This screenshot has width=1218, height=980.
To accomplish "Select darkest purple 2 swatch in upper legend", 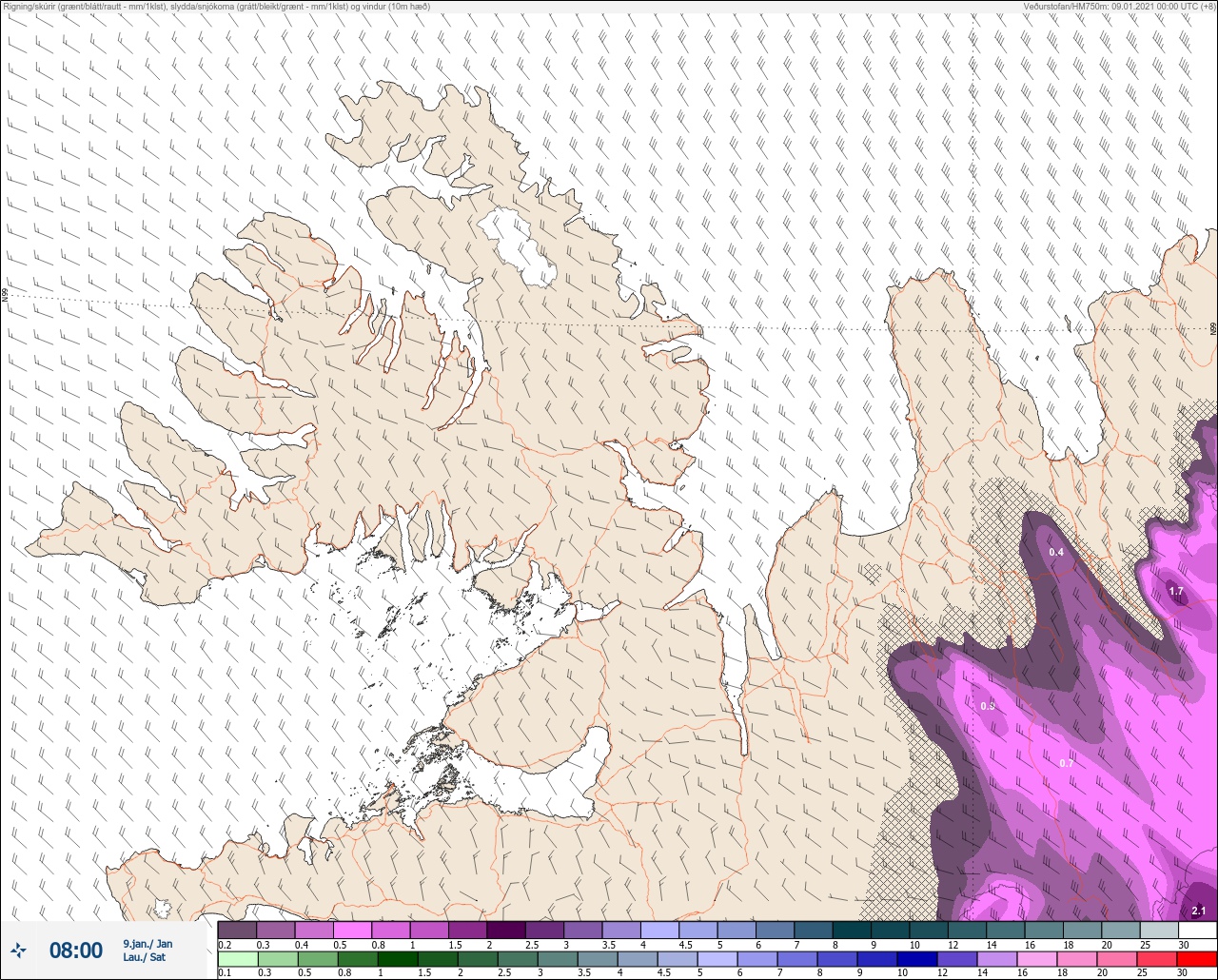I will [x=506, y=930].
